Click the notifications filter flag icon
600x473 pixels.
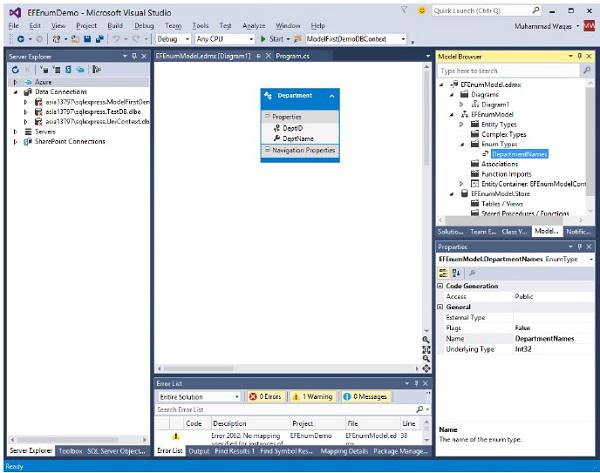click(x=404, y=11)
